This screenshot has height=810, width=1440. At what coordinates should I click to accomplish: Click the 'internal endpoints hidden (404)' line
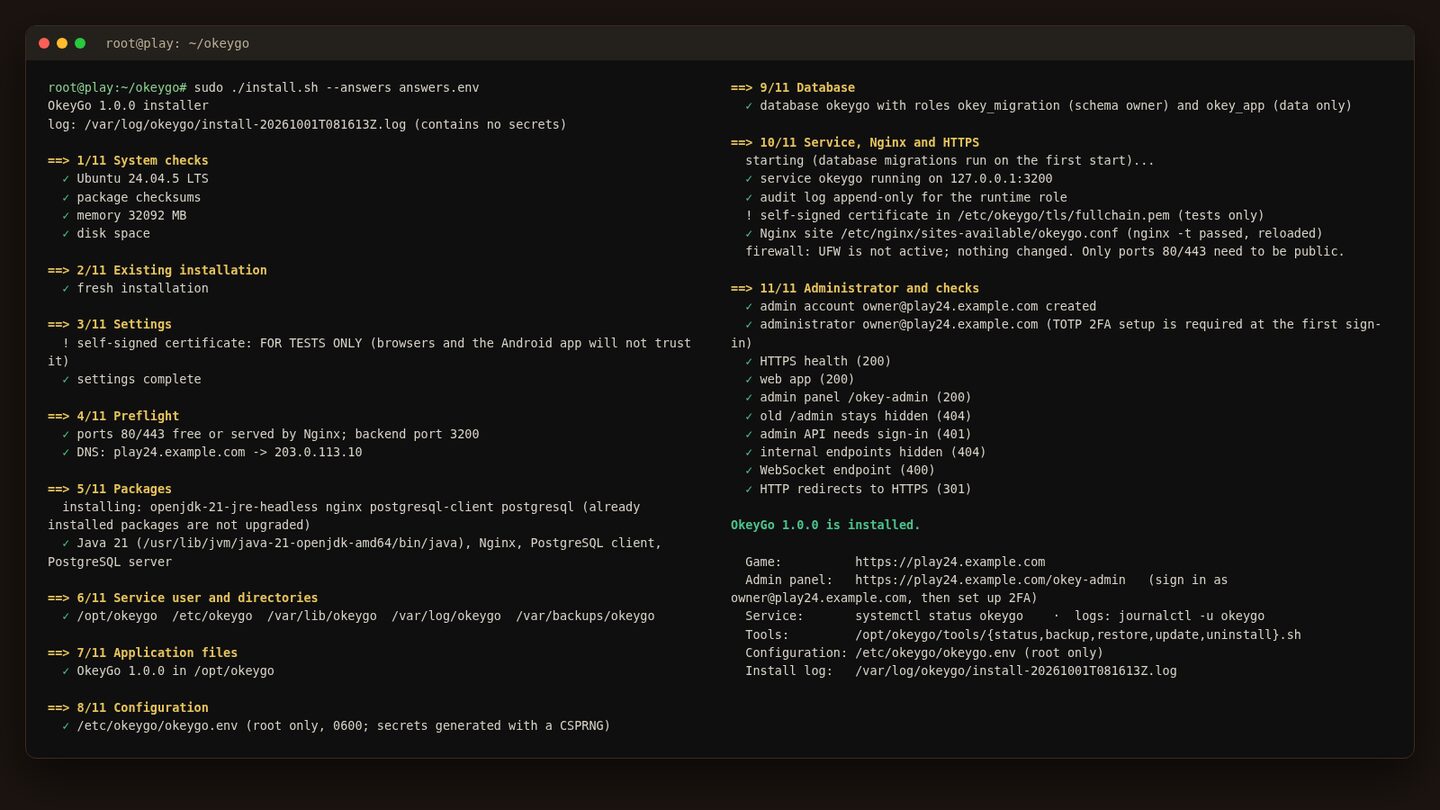[x=866, y=452]
